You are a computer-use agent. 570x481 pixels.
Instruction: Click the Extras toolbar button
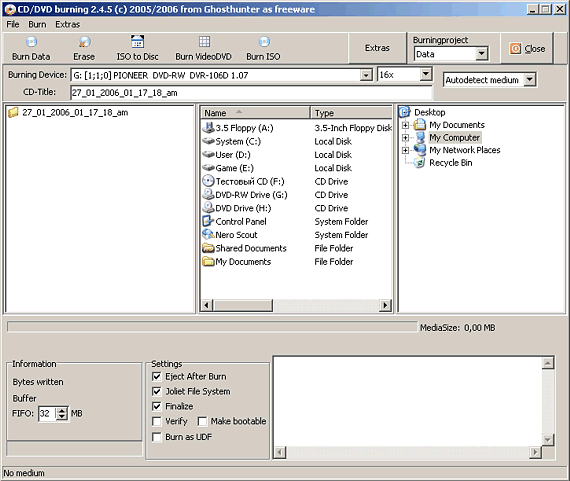(377, 48)
